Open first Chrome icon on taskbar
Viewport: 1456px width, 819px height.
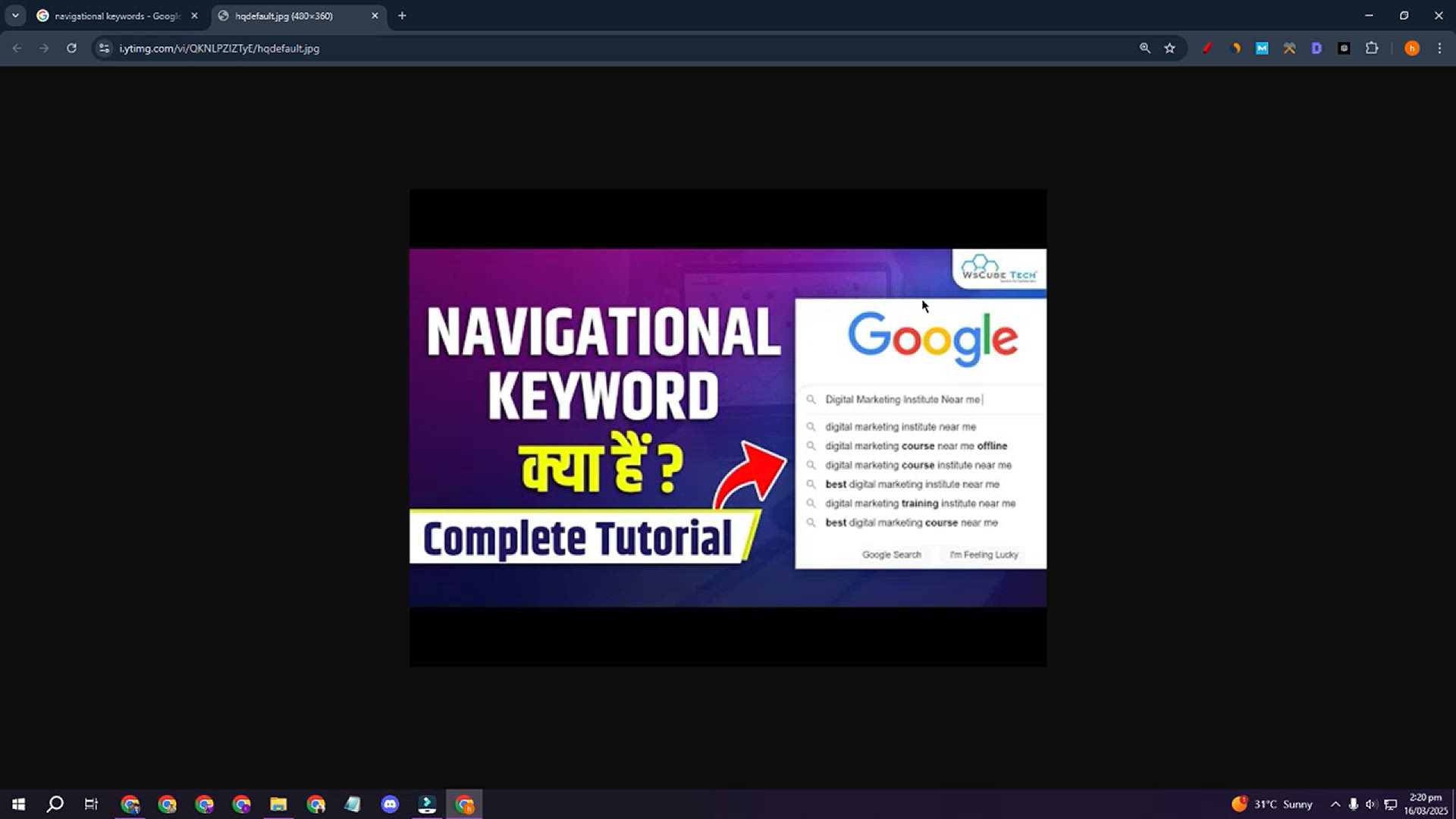point(130,805)
